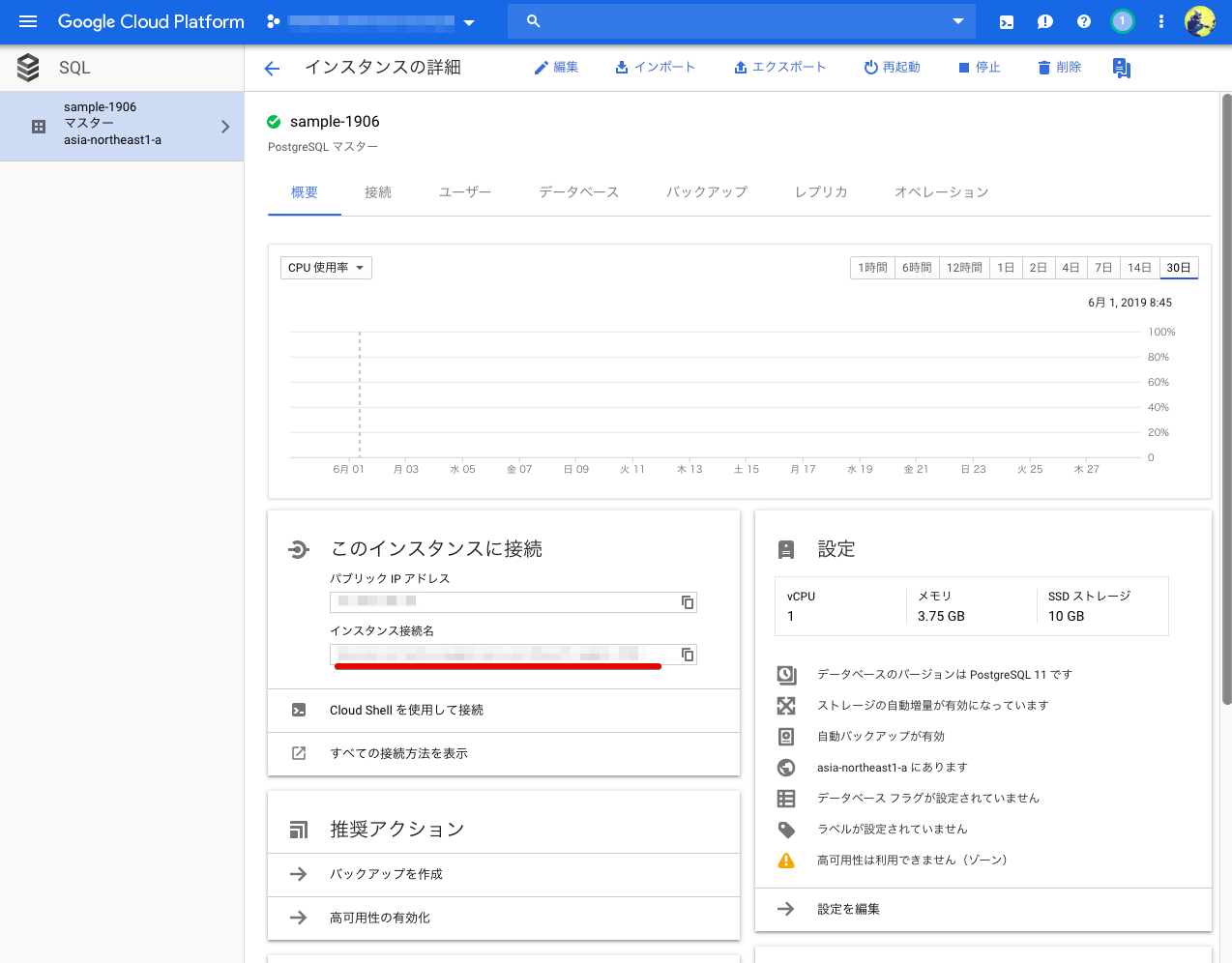Screen dimensions: 1232x963
Task: Activate Cloud Shell from top bar
Action: [1007, 21]
